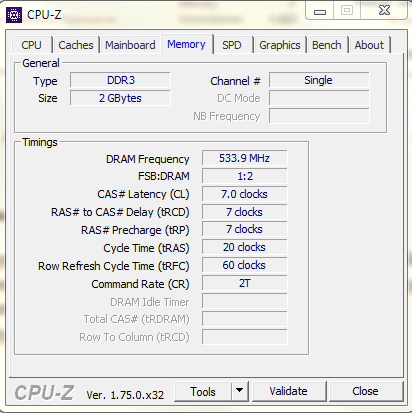This screenshot has width=412, height=413.
Task: Select the Mainboard tab
Action: pyautogui.click(x=130, y=45)
